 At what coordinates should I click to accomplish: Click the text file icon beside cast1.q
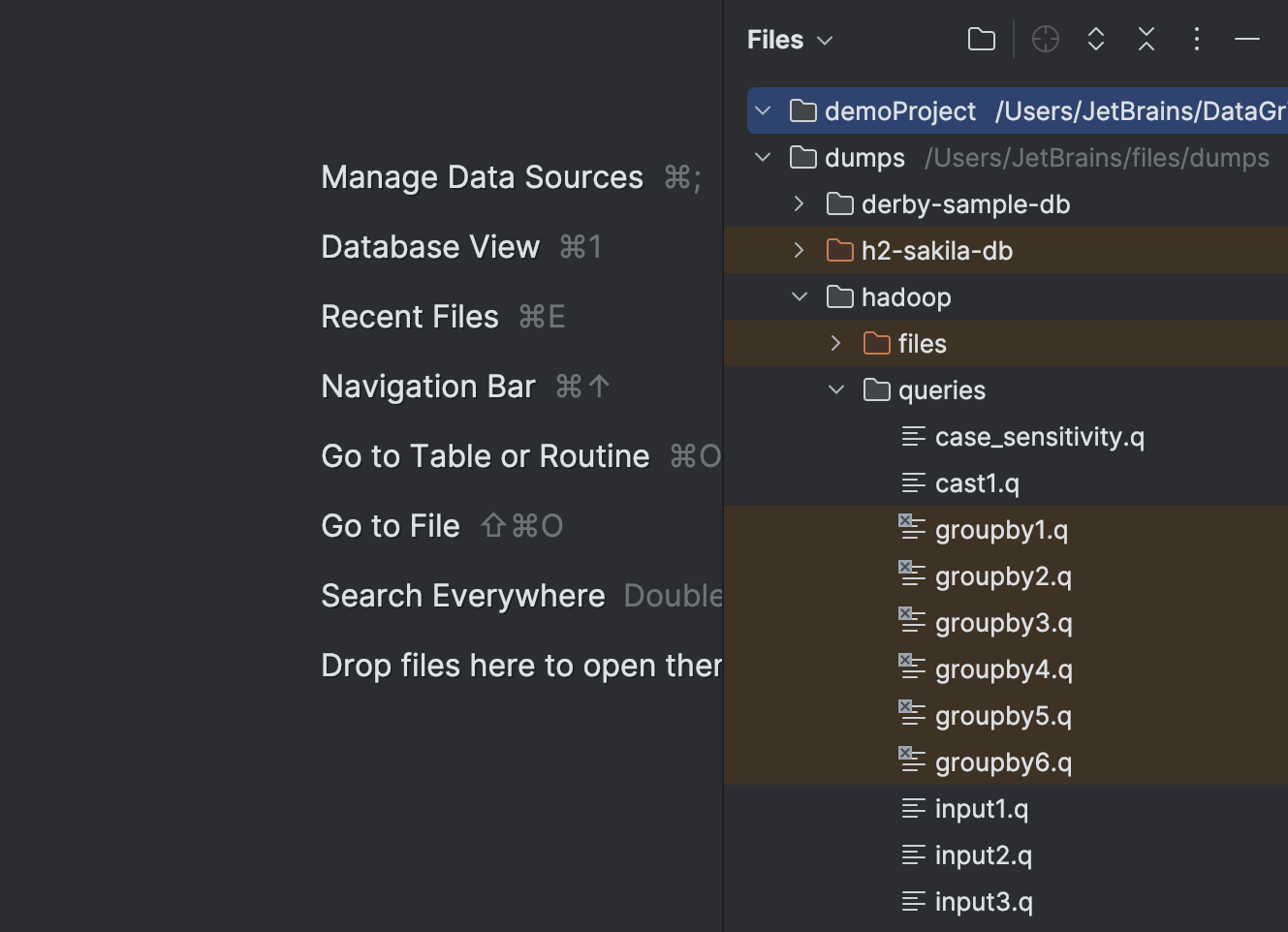point(912,482)
